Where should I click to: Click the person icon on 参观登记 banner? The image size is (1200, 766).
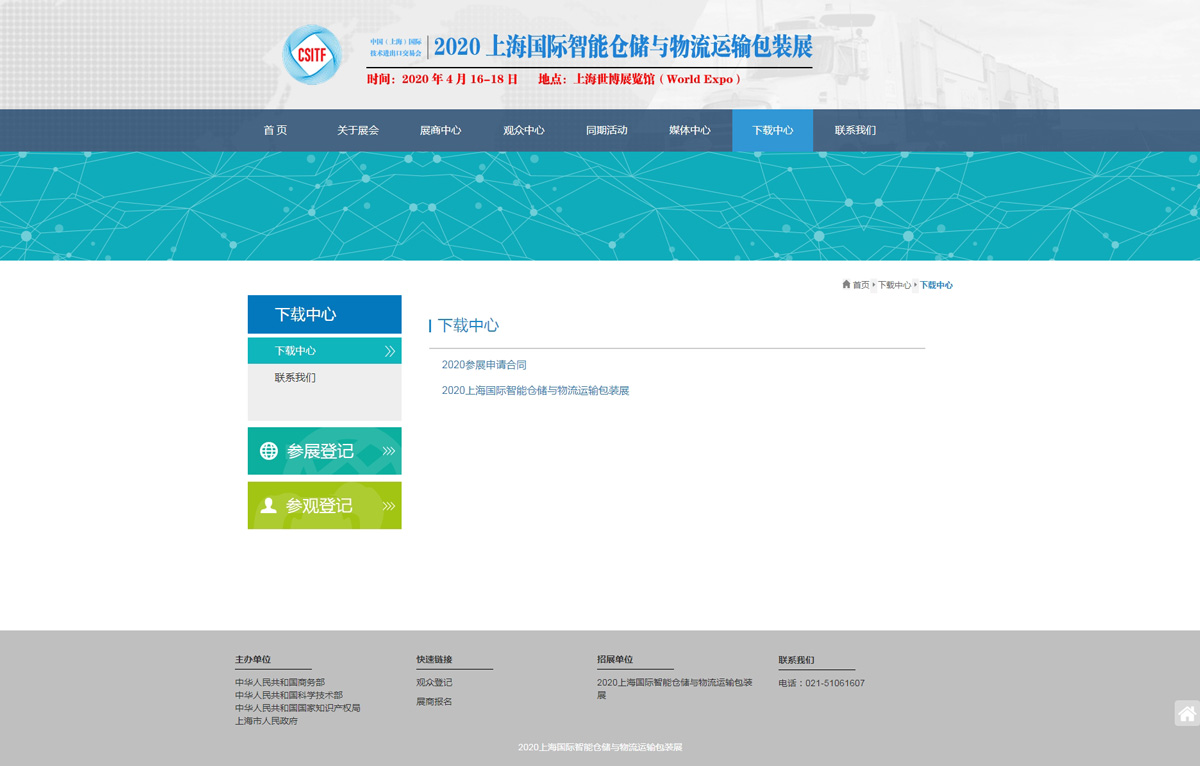pyautogui.click(x=268, y=506)
